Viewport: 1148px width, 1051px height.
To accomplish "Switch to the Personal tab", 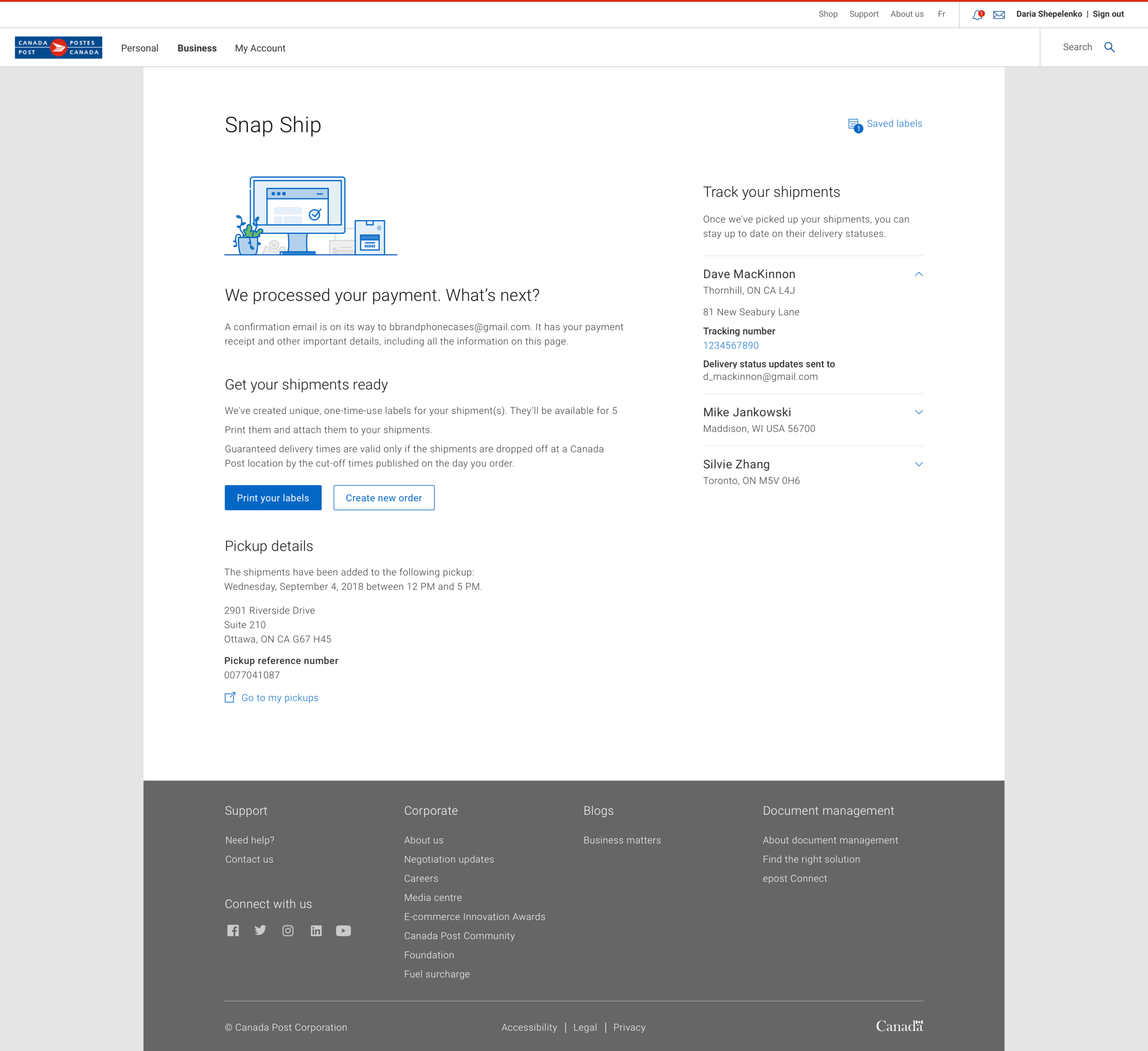I will pyautogui.click(x=140, y=48).
